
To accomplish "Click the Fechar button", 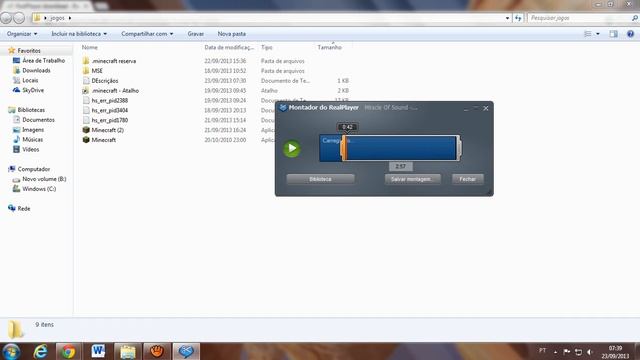I will [468, 179].
